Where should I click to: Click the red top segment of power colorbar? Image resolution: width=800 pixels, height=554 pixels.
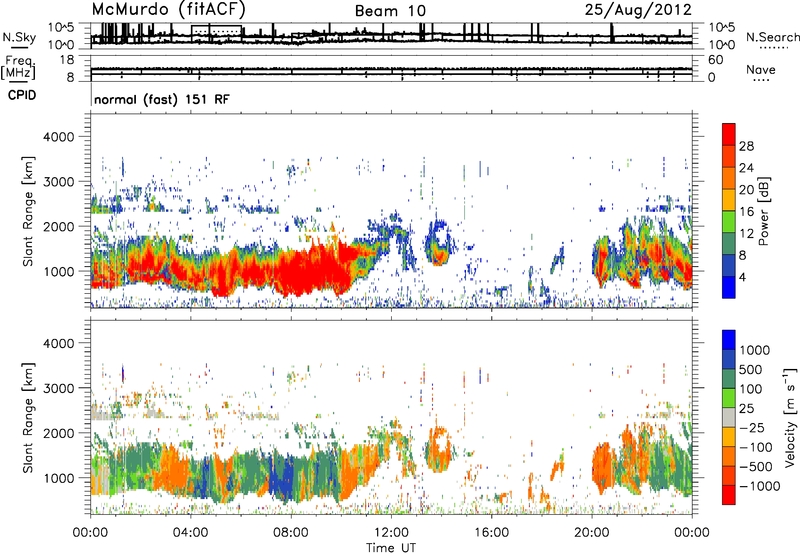[729, 134]
